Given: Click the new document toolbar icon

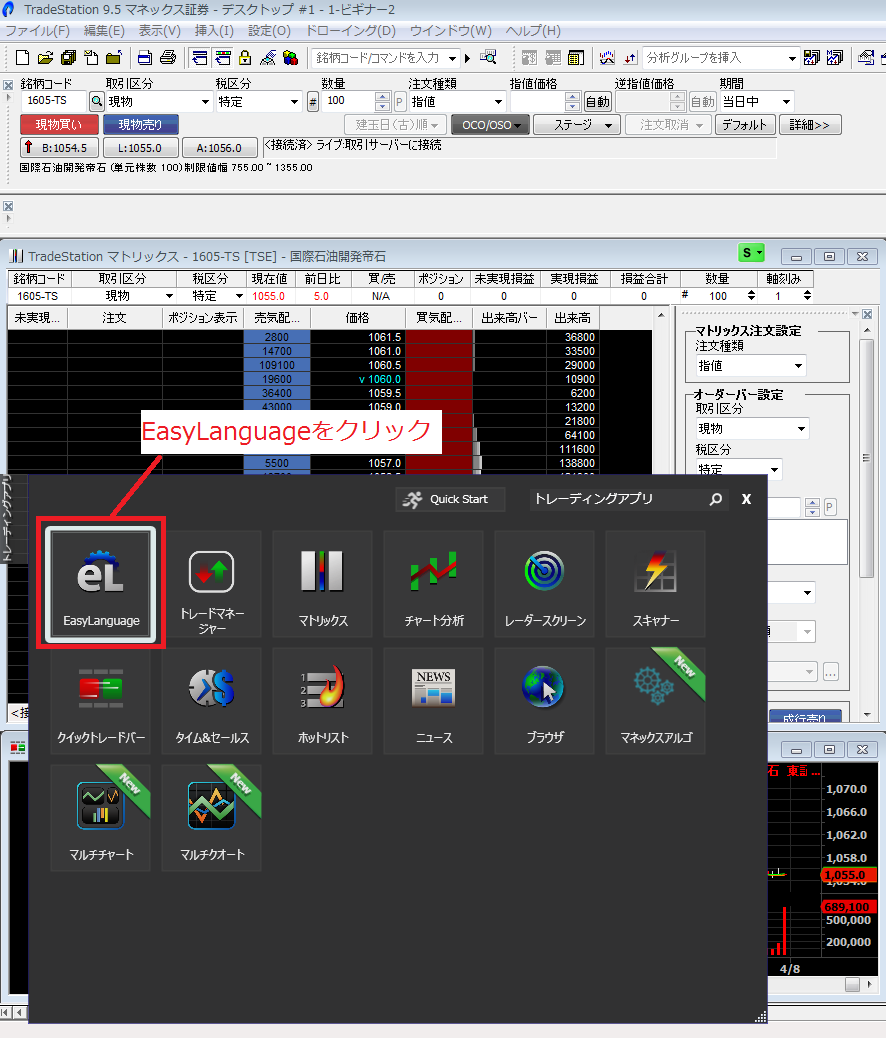Looking at the screenshot, I should (22, 58).
